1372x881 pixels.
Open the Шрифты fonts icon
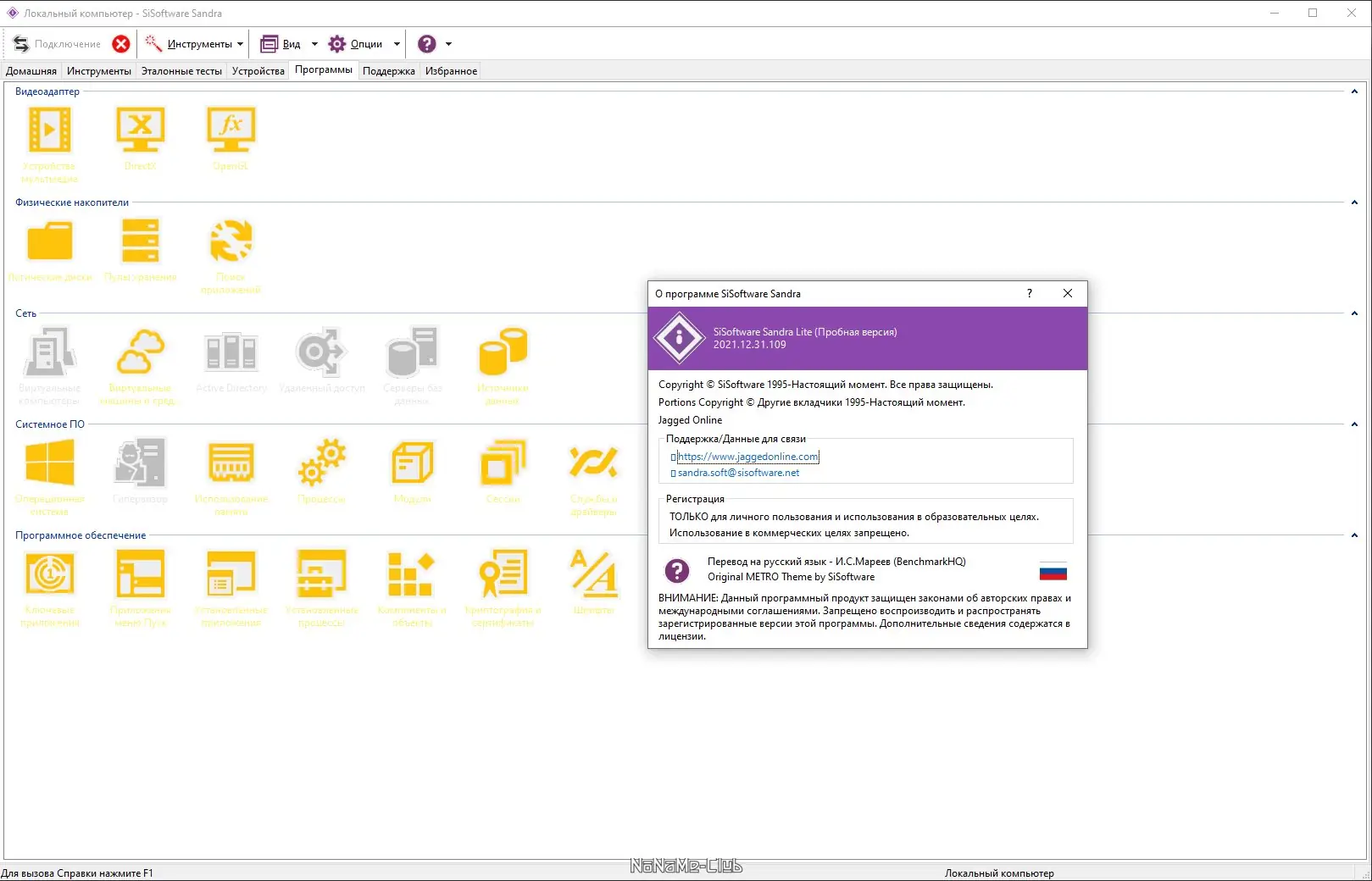tap(593, 573)
